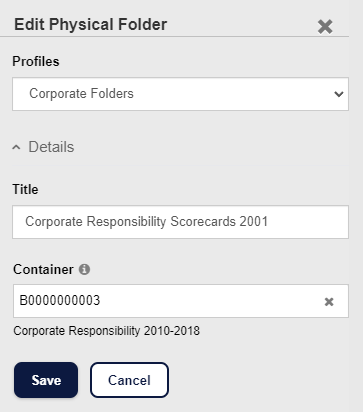
Task: Focus the Title input field
Action: point(180,222)
